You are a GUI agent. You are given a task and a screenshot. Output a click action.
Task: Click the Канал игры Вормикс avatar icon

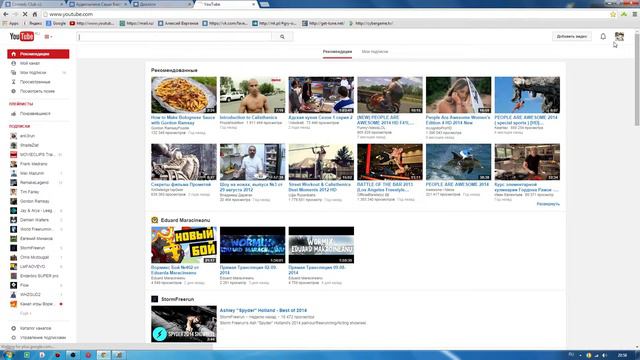click(13, 304)
